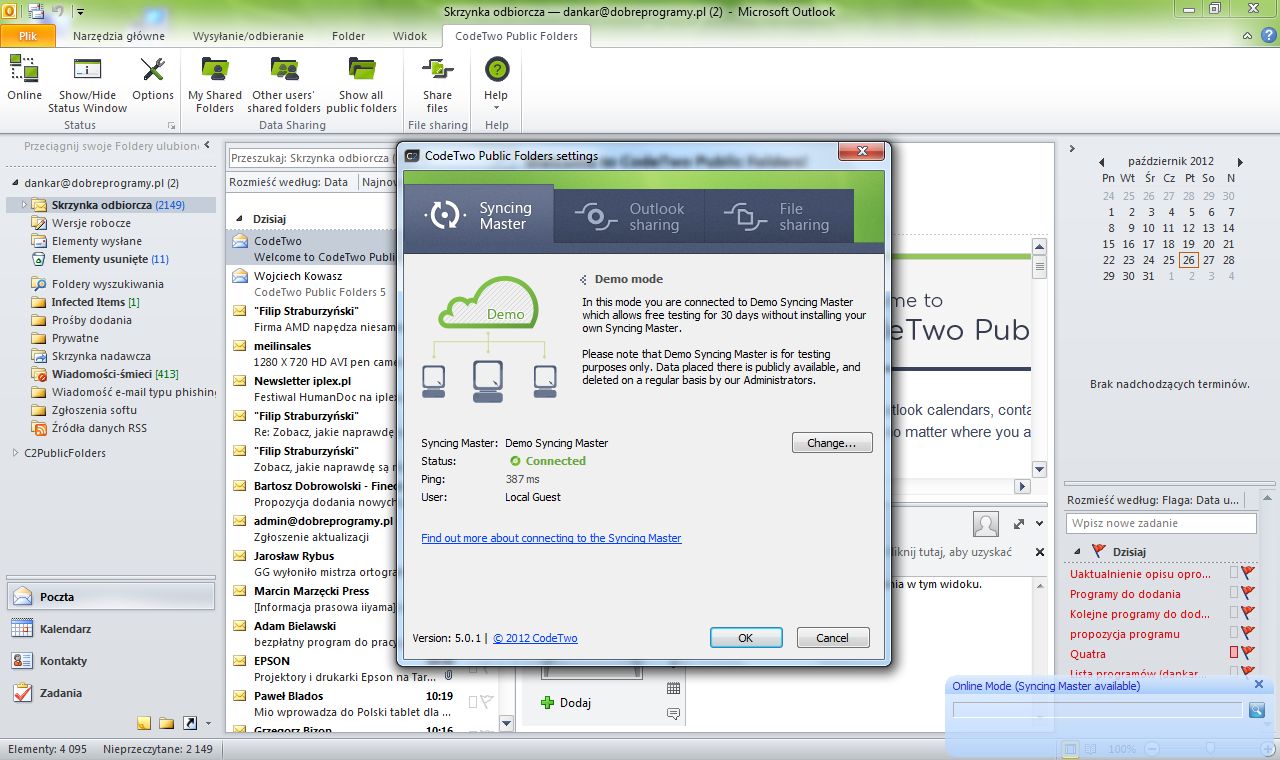The height and width of the screenshot is (760, 1280).
Task: Click Cancel in the settings dialog
Action: pos(833,637)
